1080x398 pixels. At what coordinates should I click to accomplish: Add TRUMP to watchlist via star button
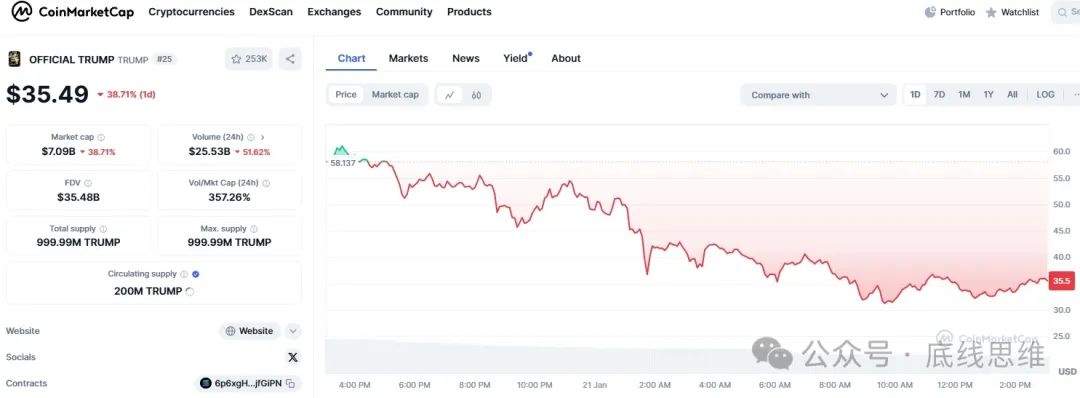pyautogui.click(x=249, y=59)
